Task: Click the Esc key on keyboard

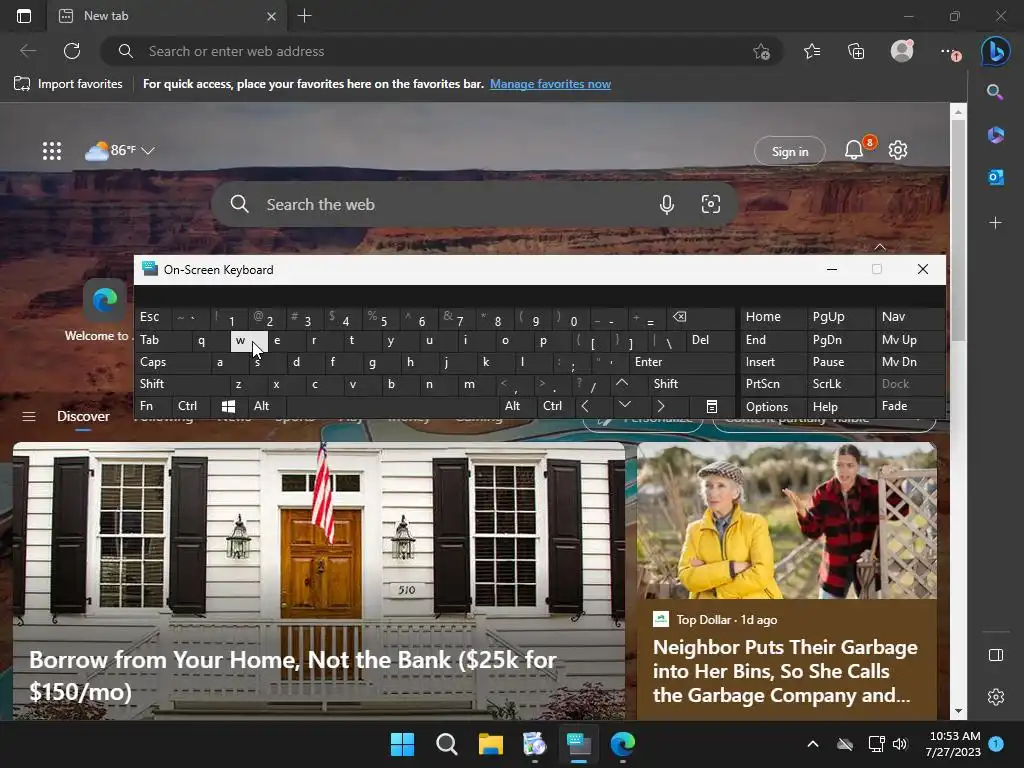Action: point(154,317)
